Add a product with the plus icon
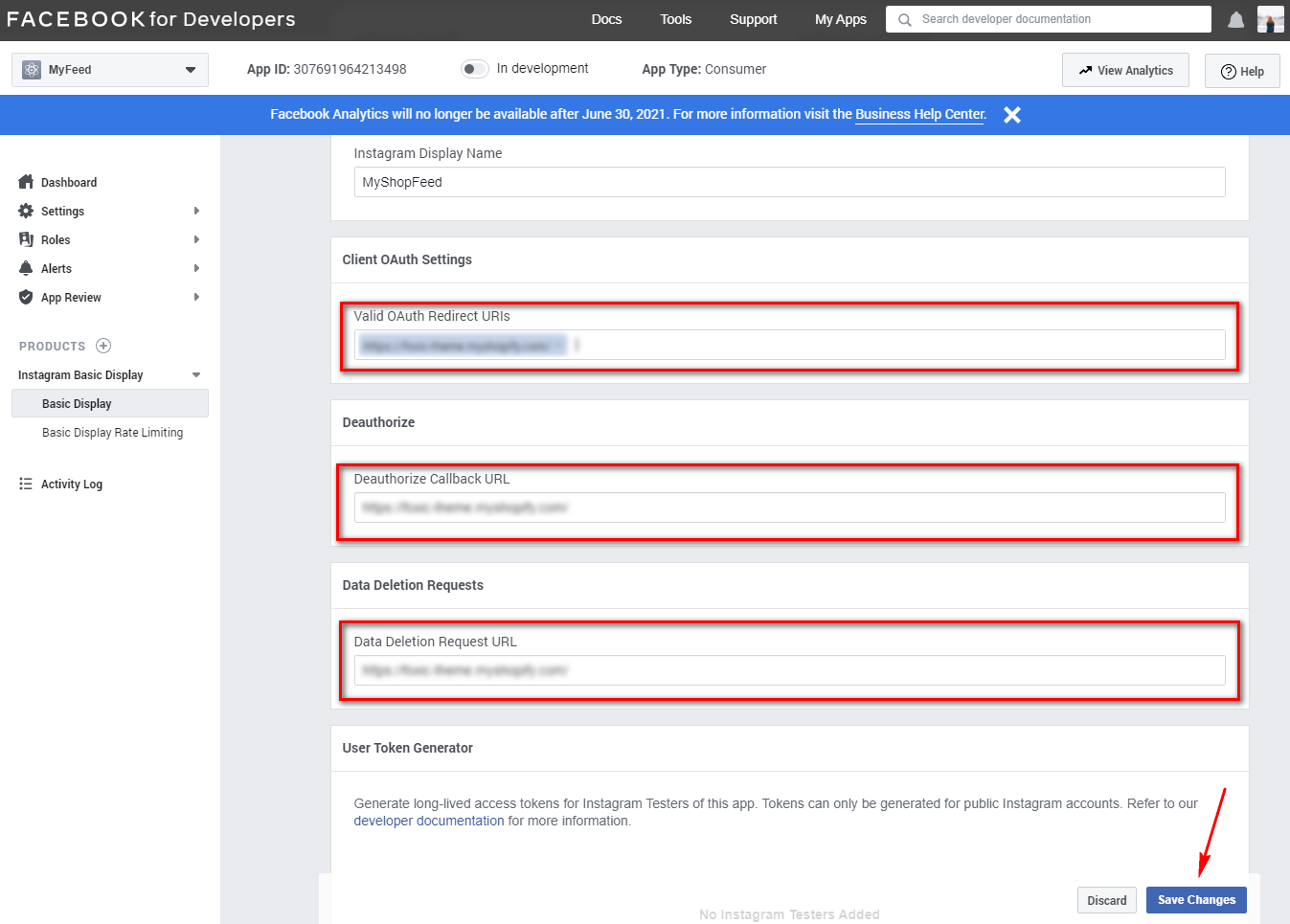 click(x=103, y=346)
